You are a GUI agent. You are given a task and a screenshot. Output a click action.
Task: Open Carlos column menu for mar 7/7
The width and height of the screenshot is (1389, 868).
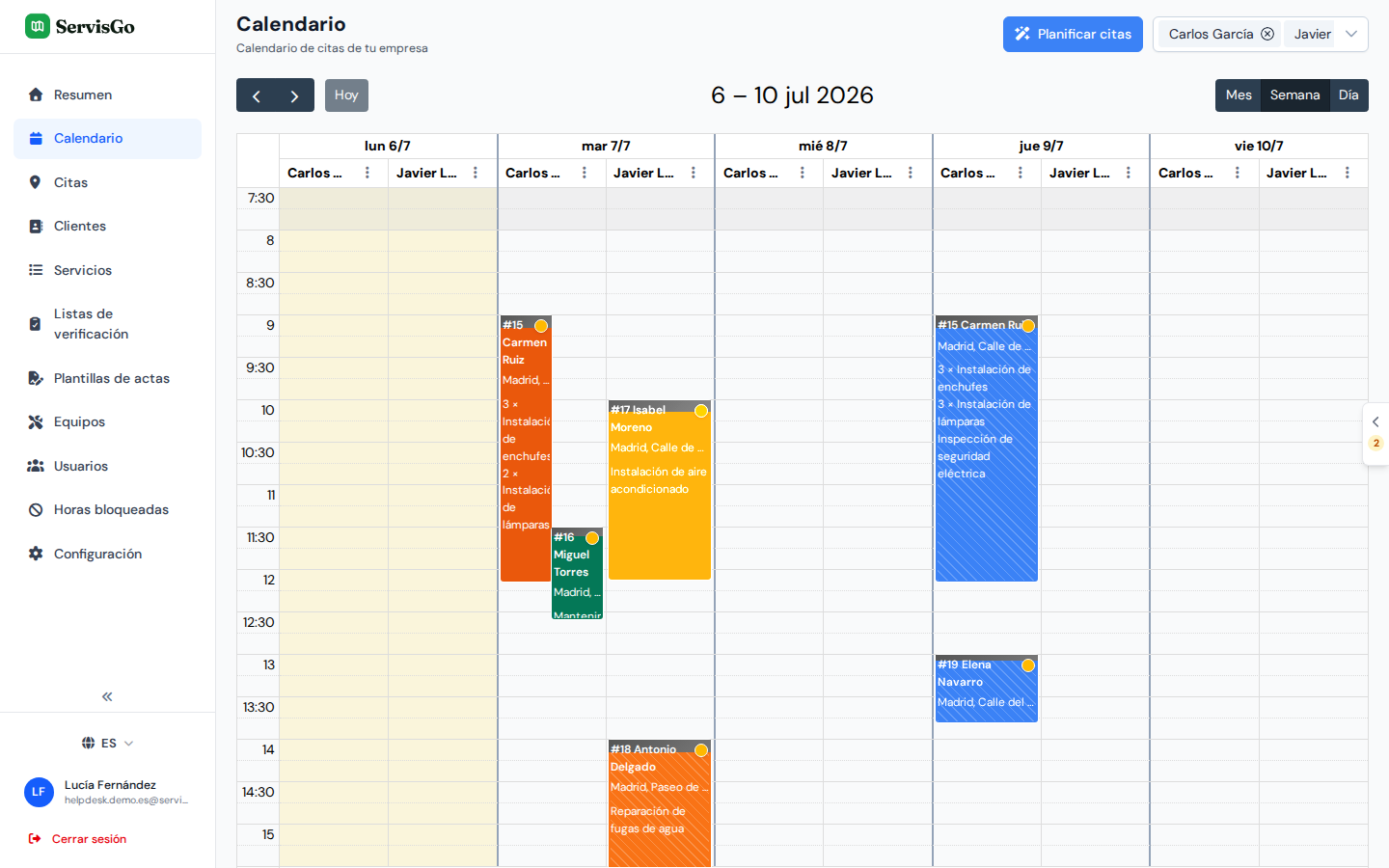(x=585, y=173)
